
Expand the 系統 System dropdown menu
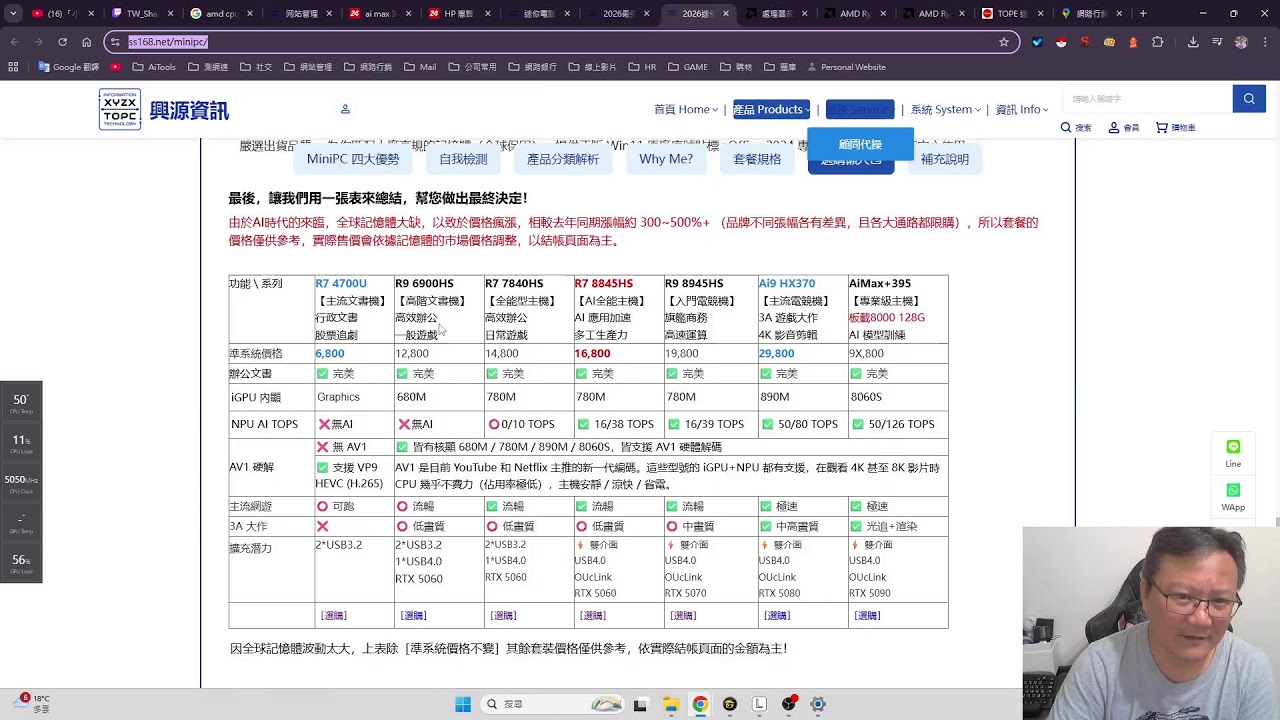(x=945, y=109)
